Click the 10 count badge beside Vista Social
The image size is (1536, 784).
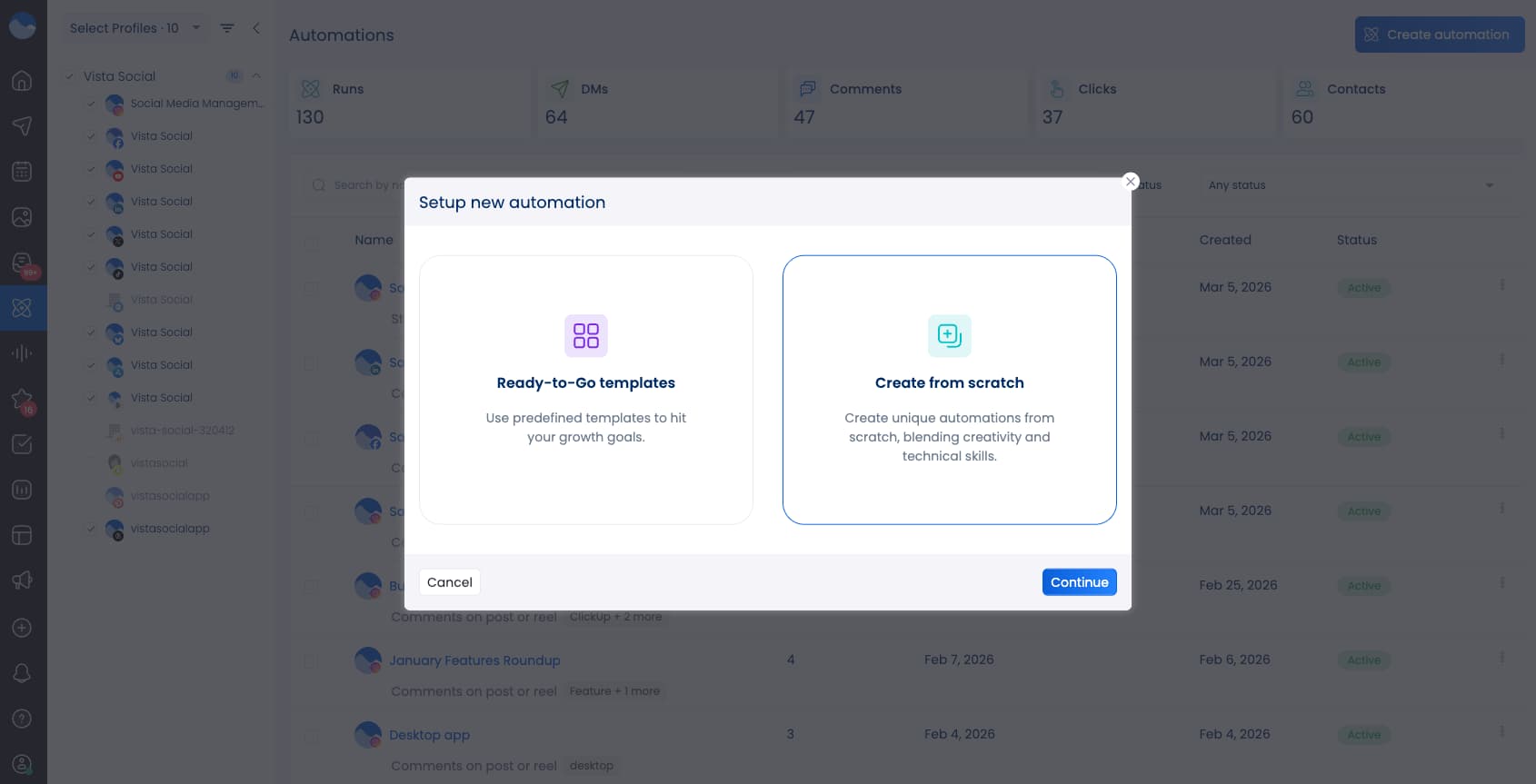click(x=234, y=76)
